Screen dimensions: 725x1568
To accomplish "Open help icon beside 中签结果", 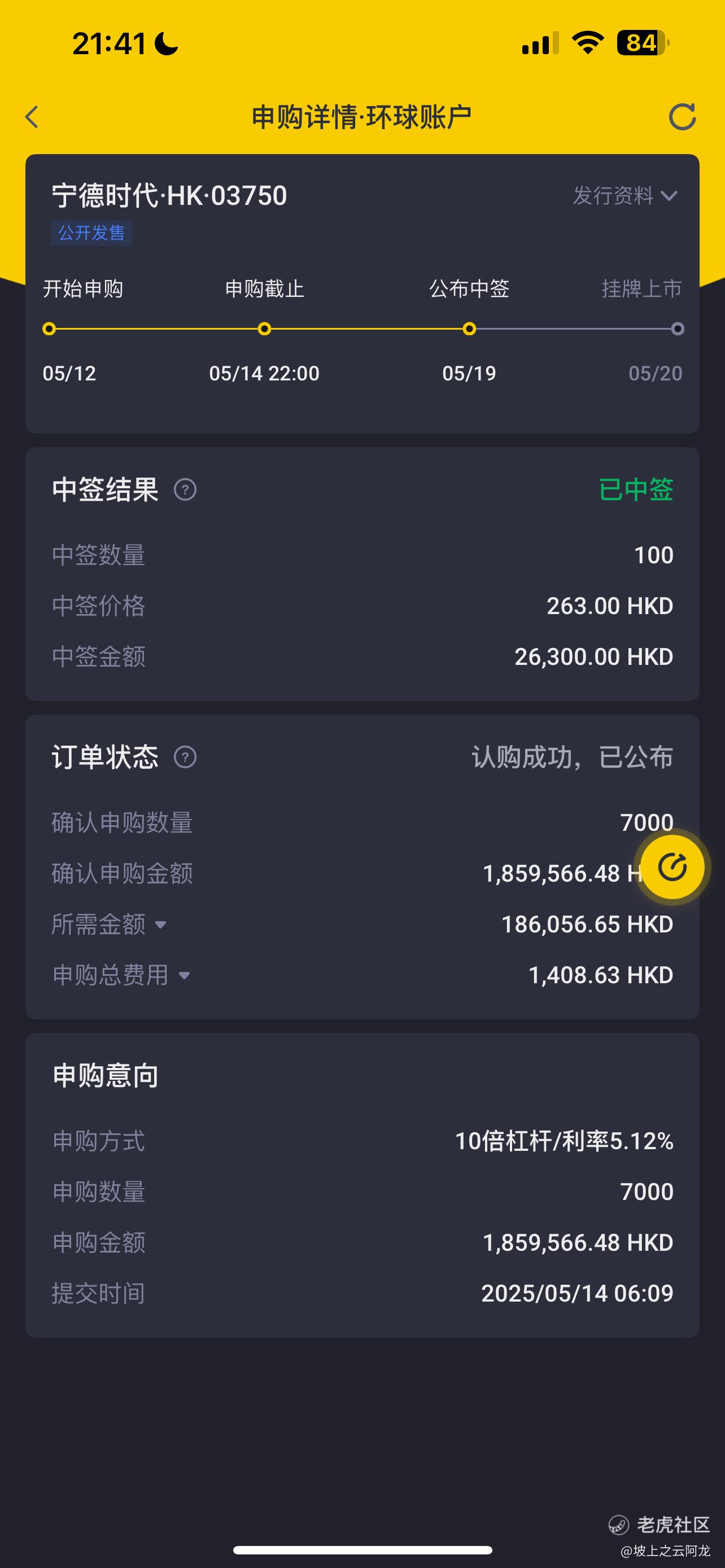I will pyautogui.click(x=185, y=489).
